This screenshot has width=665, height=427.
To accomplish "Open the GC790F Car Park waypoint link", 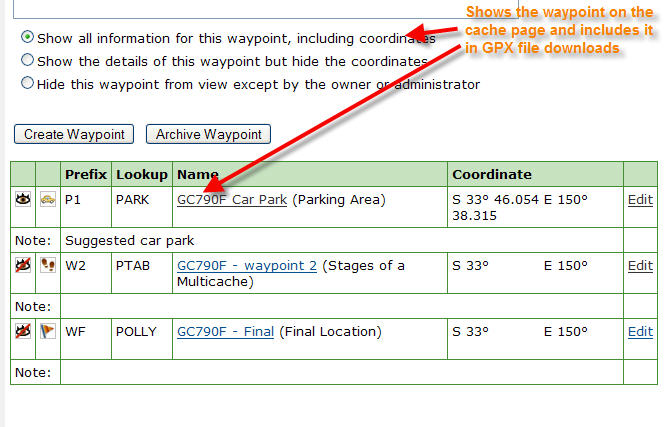I will pyautogui.click(x=232, y=200).
